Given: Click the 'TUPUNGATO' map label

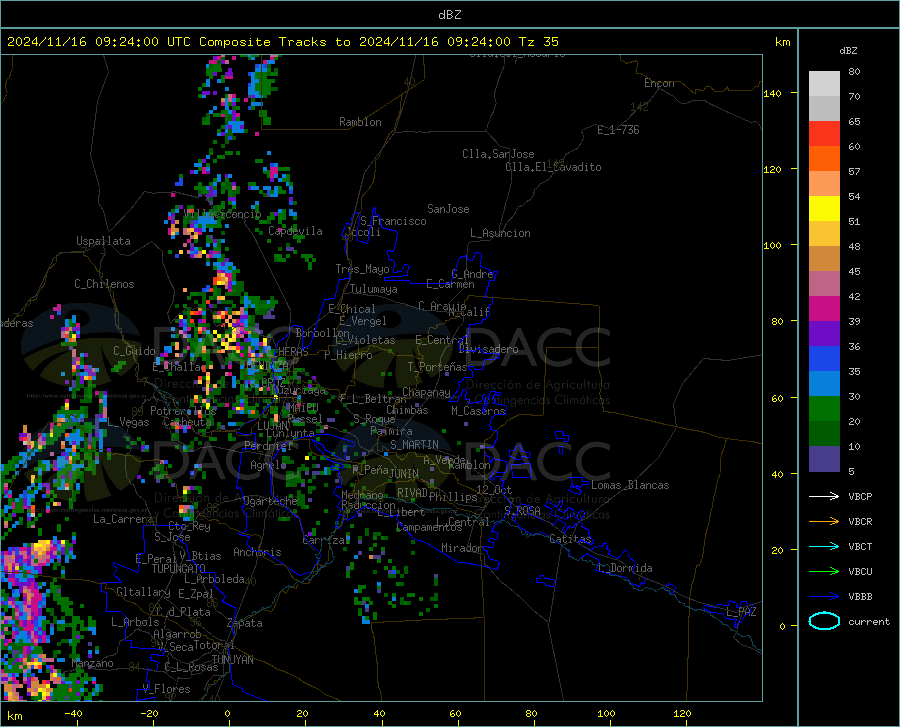Looking at the screenshot, I should tap(179, 569).
